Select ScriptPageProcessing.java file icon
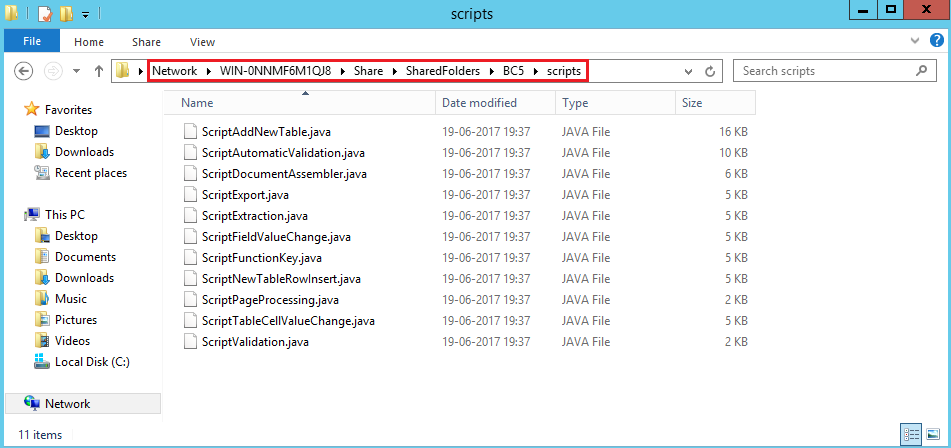This screenshot has height=448, width=951. [191, 300]
